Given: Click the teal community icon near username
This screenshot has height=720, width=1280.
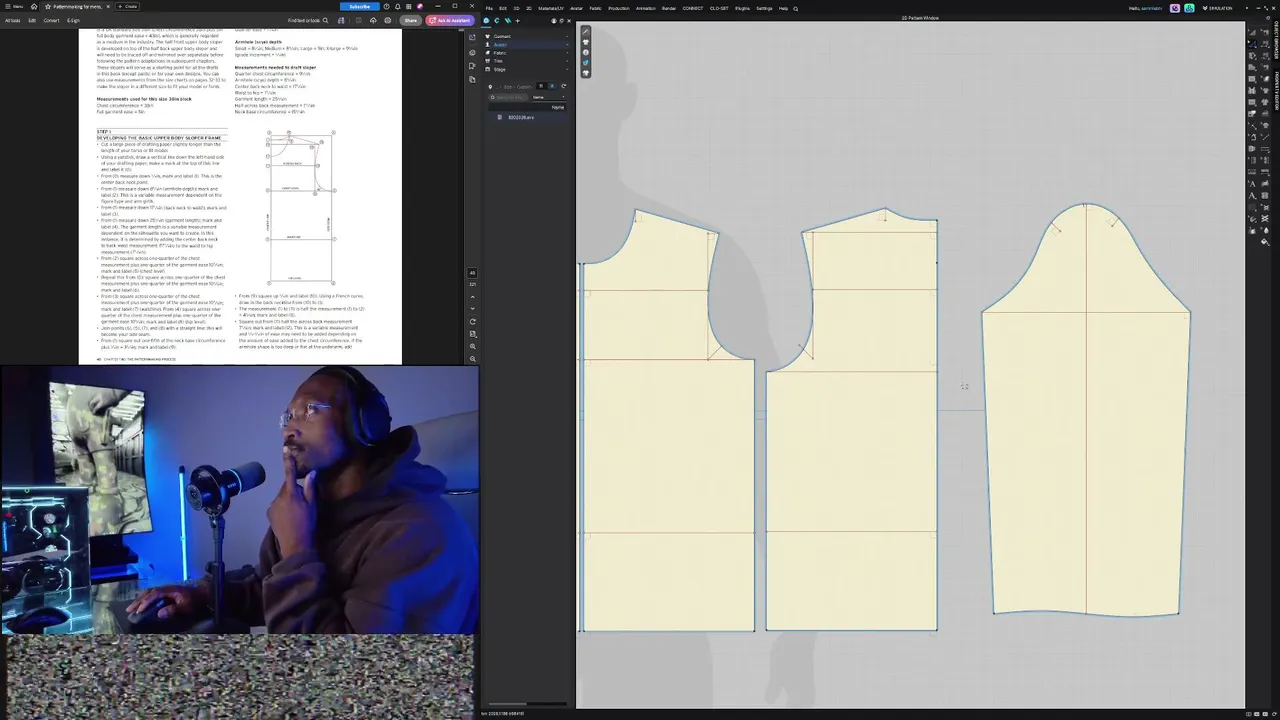Looking at the screenshot, I should [1189, 8].
